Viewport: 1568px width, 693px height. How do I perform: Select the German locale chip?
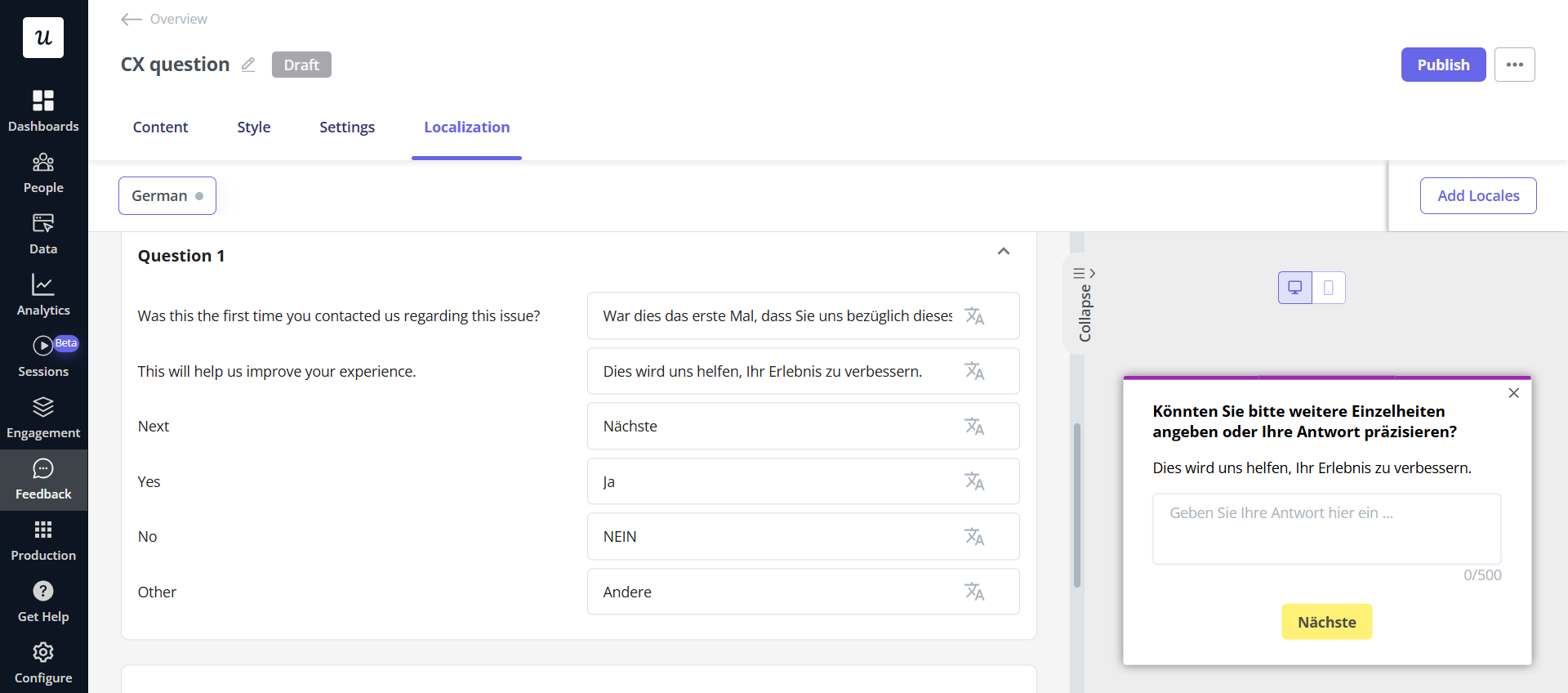pos(167,195)
